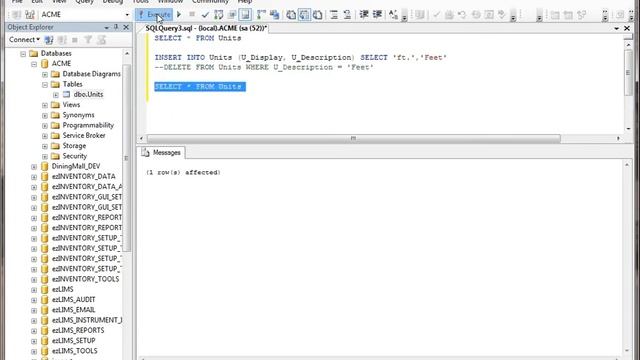Switch to the Messages results tab
The image size is (640, 360).
pos(162,153)
